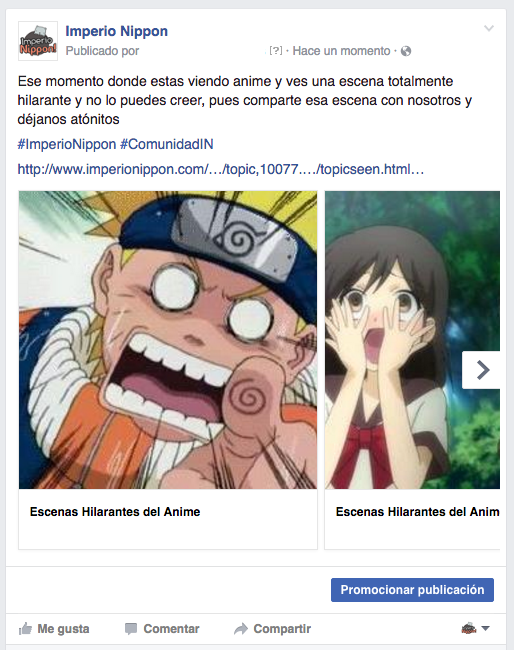Viewport: 514px width, 650px height.
Task: Click Promocionar publicación button
Action: 412,590
